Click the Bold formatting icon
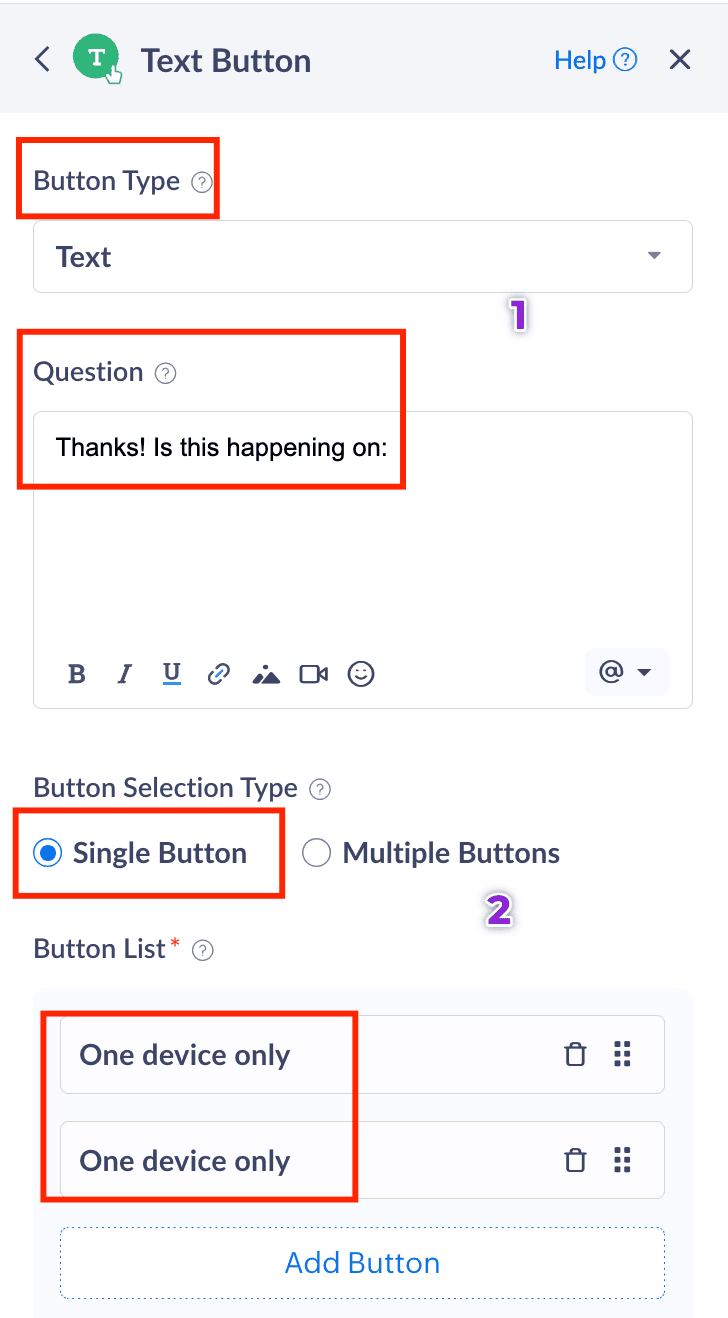This screenshot has height=1318, width=728. click(x=77, y=674)
